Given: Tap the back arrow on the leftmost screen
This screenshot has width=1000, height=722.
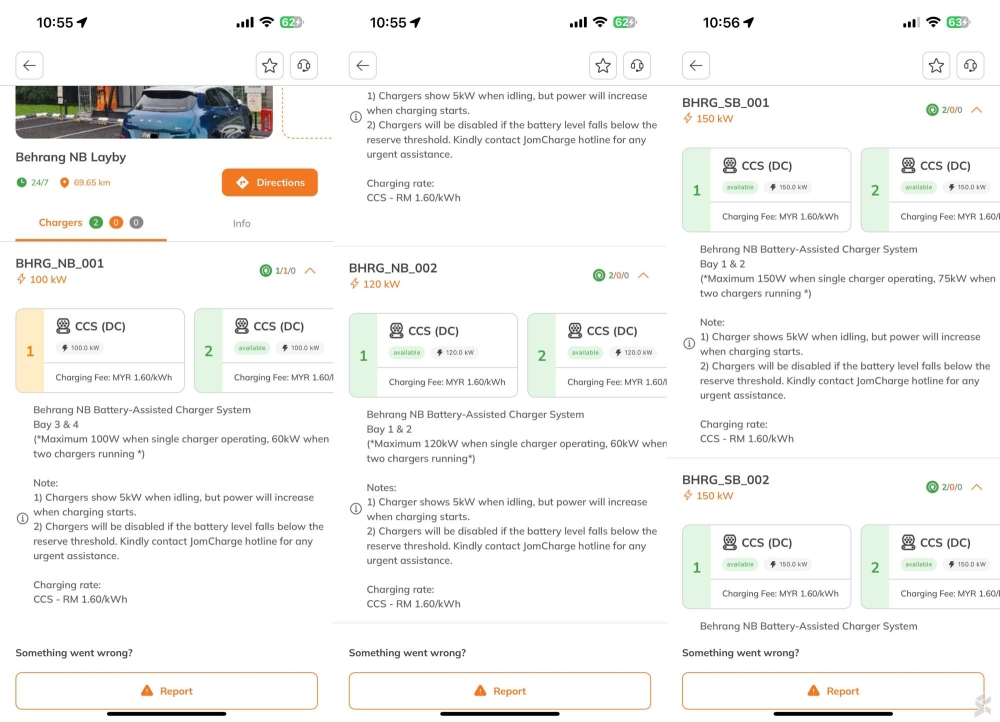Looking at the screenshot, I should pyautogui.click(x=30, y=66).
